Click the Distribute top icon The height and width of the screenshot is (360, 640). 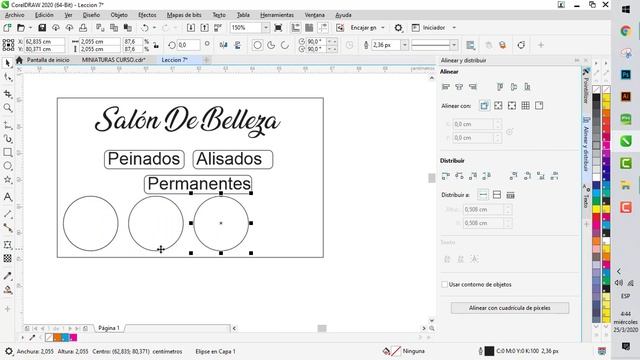513,176
